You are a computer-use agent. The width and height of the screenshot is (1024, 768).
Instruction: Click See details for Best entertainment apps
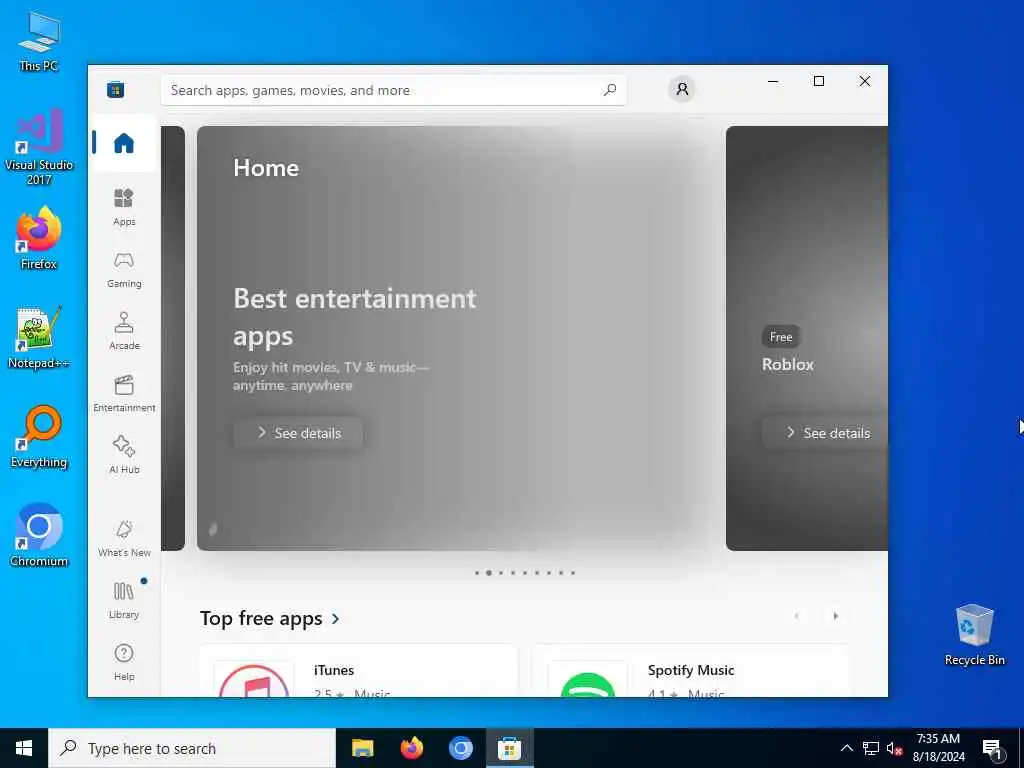point(298,433)
